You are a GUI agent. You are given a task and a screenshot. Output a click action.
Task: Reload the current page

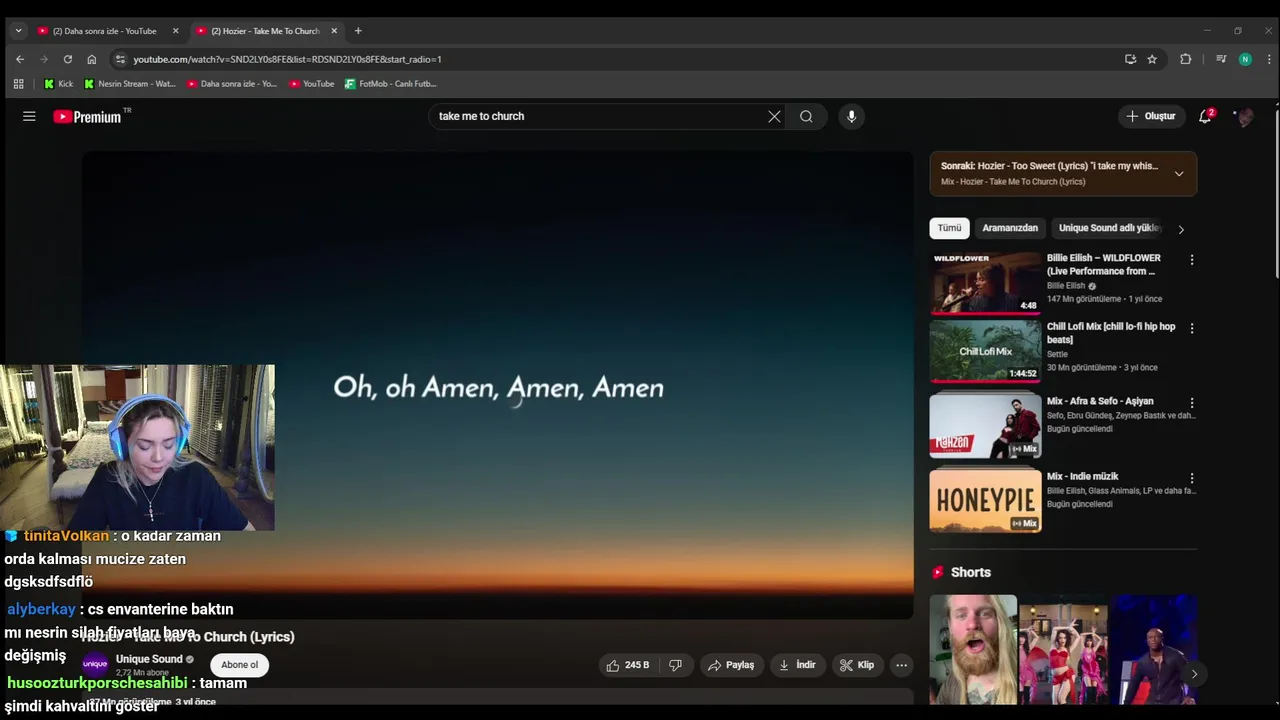click(68, 59)
